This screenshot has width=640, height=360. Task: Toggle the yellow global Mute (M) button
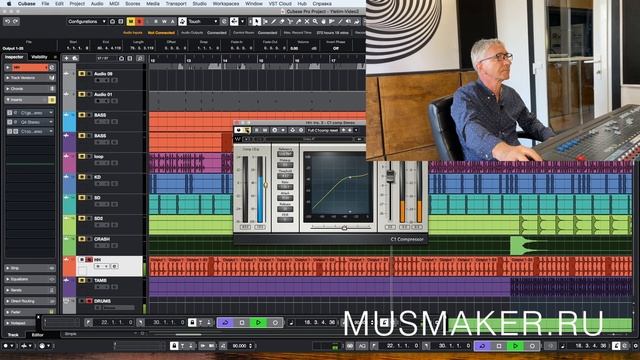(131, 22)
